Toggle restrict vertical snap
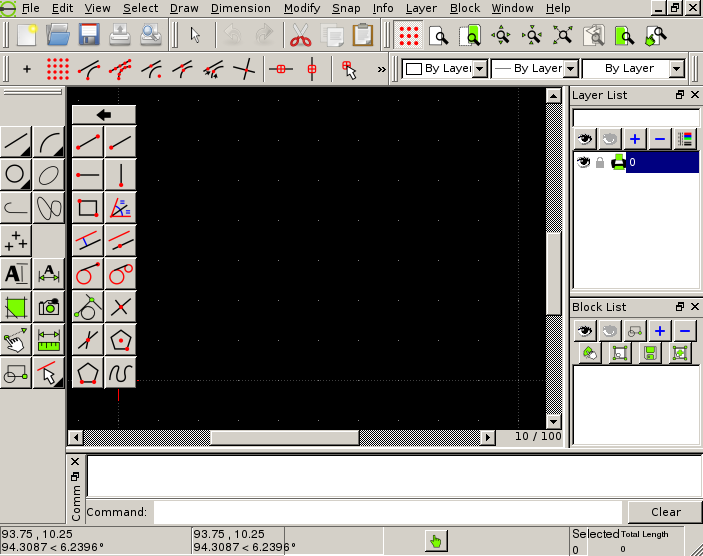703x556 pixels. click(x=312, y=69)
